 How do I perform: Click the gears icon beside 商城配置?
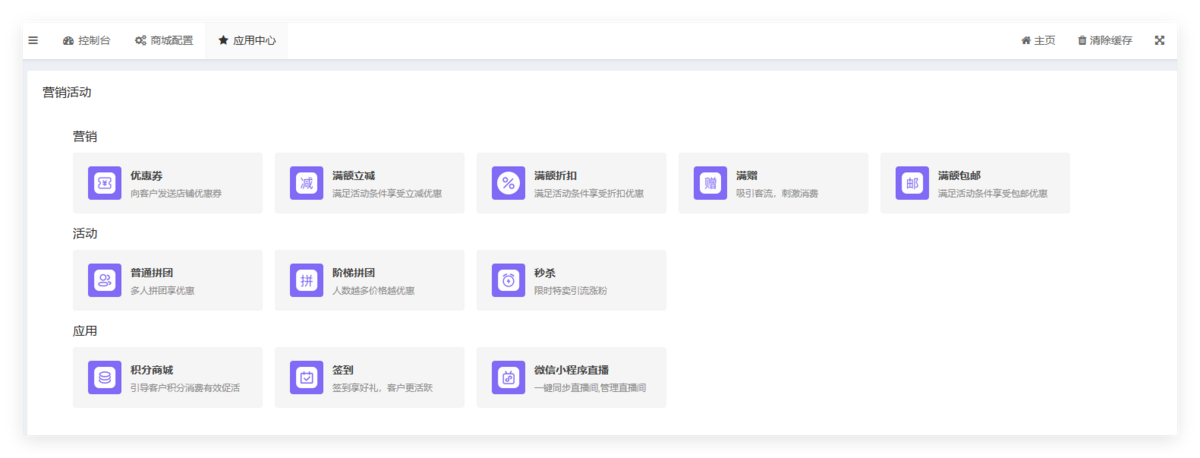coord(141,41)
